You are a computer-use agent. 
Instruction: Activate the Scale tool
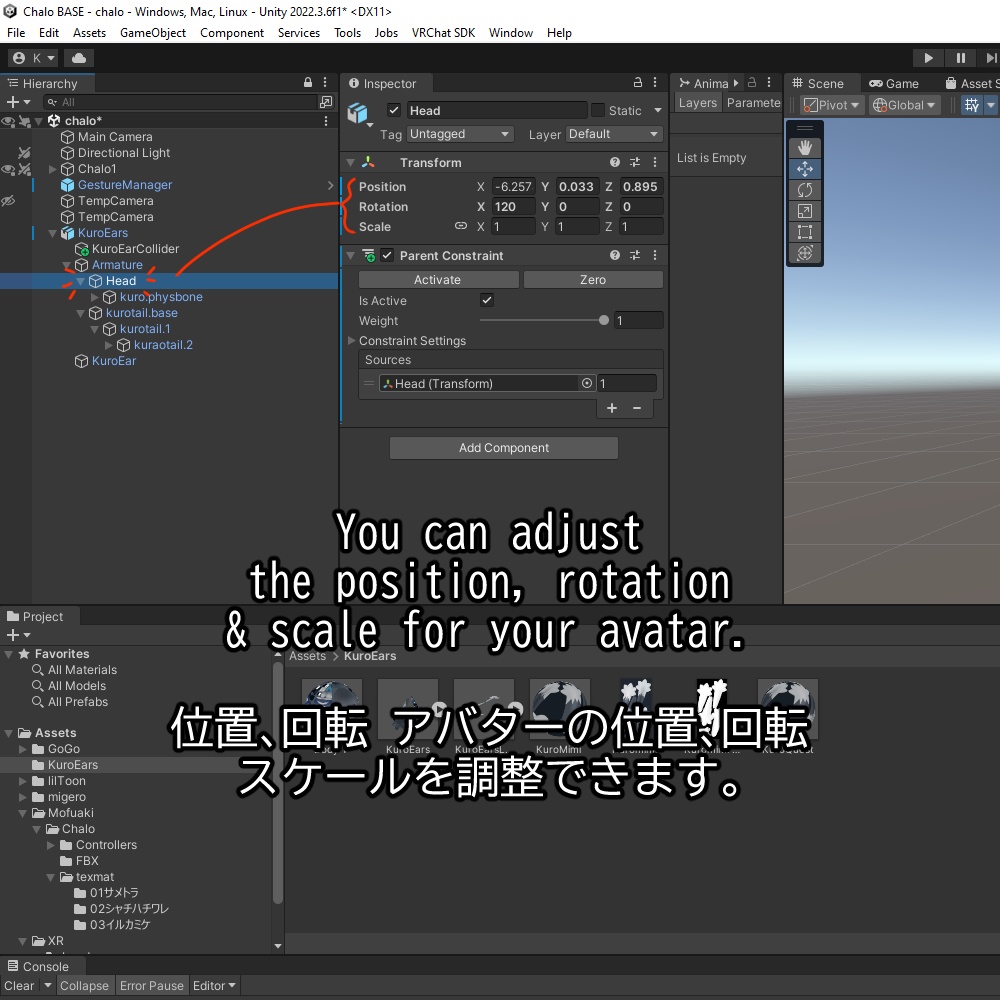tap(805, 211)
